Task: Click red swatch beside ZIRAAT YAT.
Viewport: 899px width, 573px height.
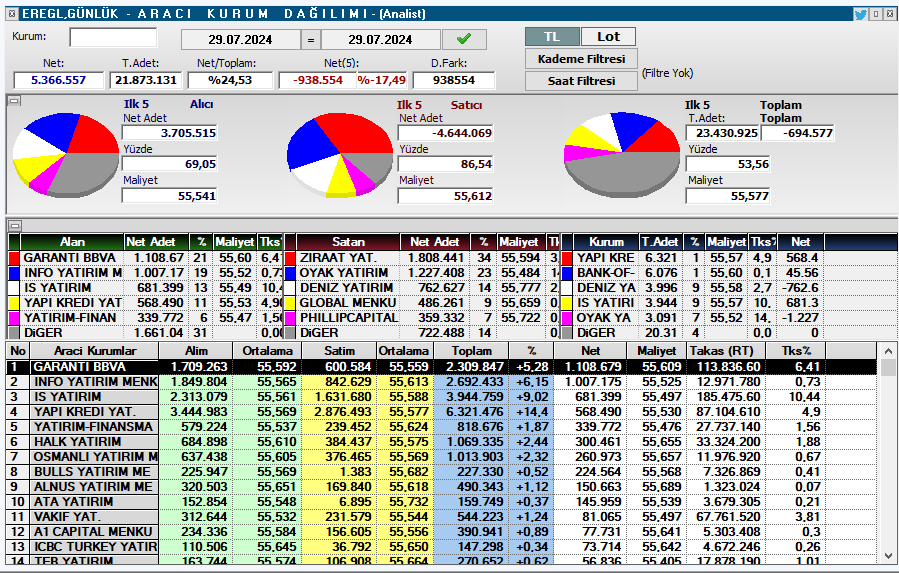Action: [x=290, y=258]
